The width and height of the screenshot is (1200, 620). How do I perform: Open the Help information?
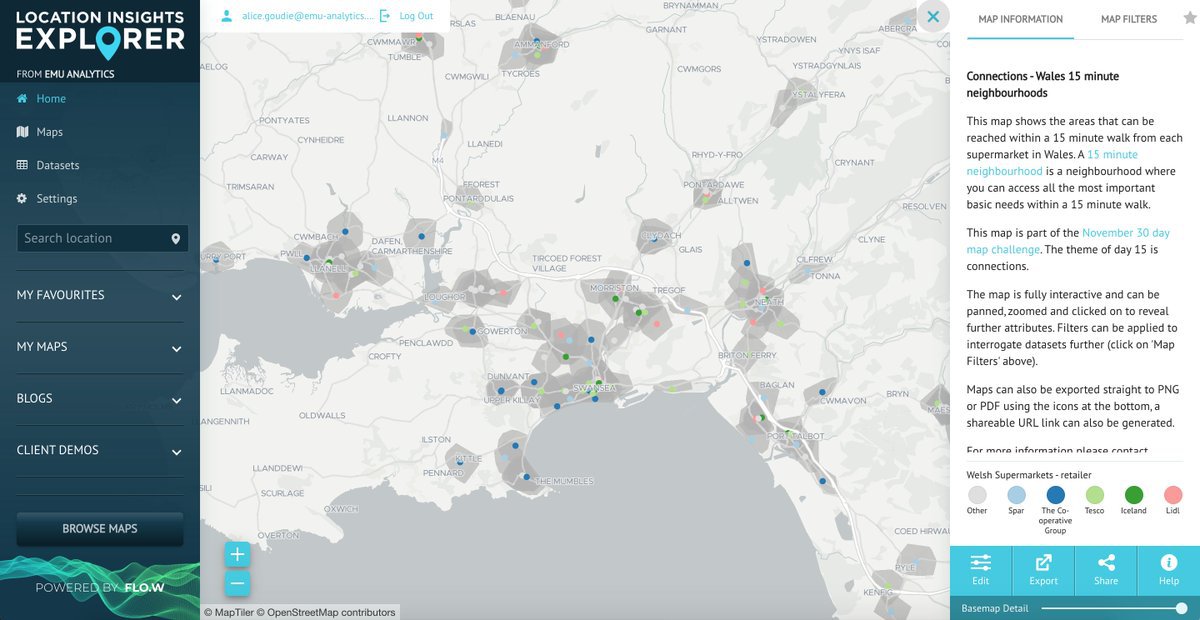[1168, 570]
